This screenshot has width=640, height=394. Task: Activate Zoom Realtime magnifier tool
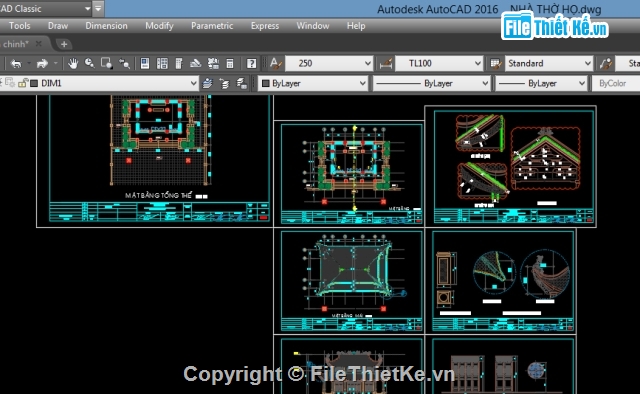pyautogui.click(x=89, y=63)
